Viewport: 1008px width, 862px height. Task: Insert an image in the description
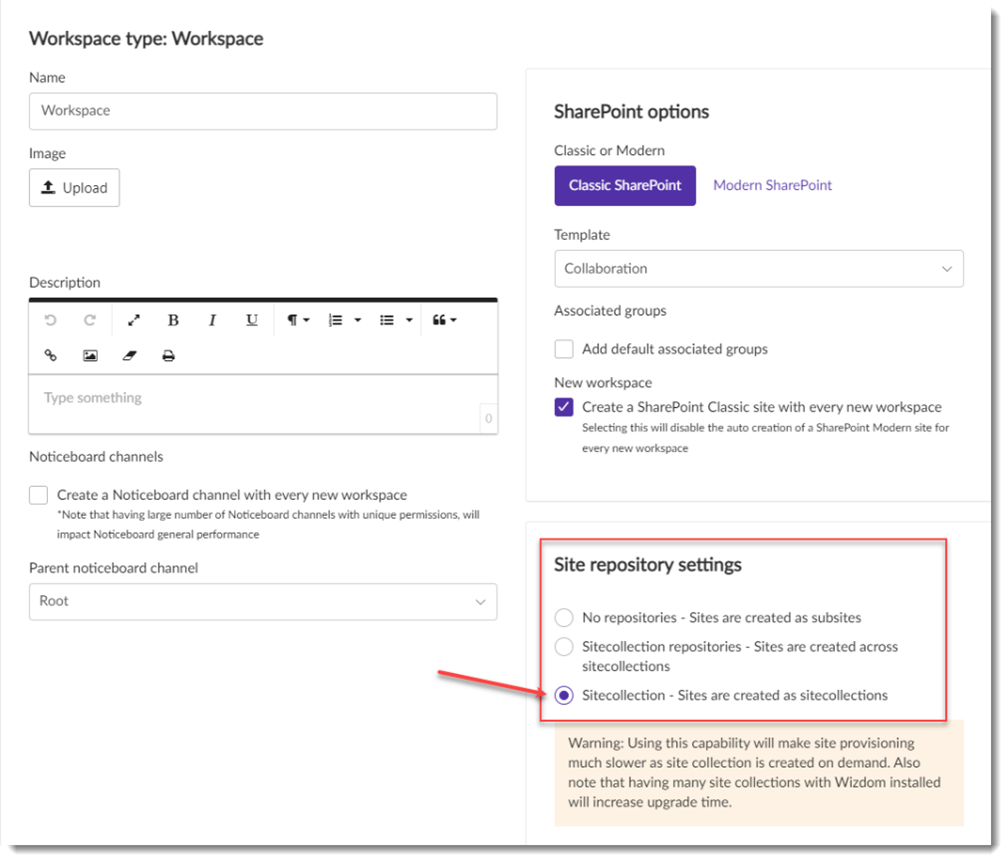pos(90,355)
